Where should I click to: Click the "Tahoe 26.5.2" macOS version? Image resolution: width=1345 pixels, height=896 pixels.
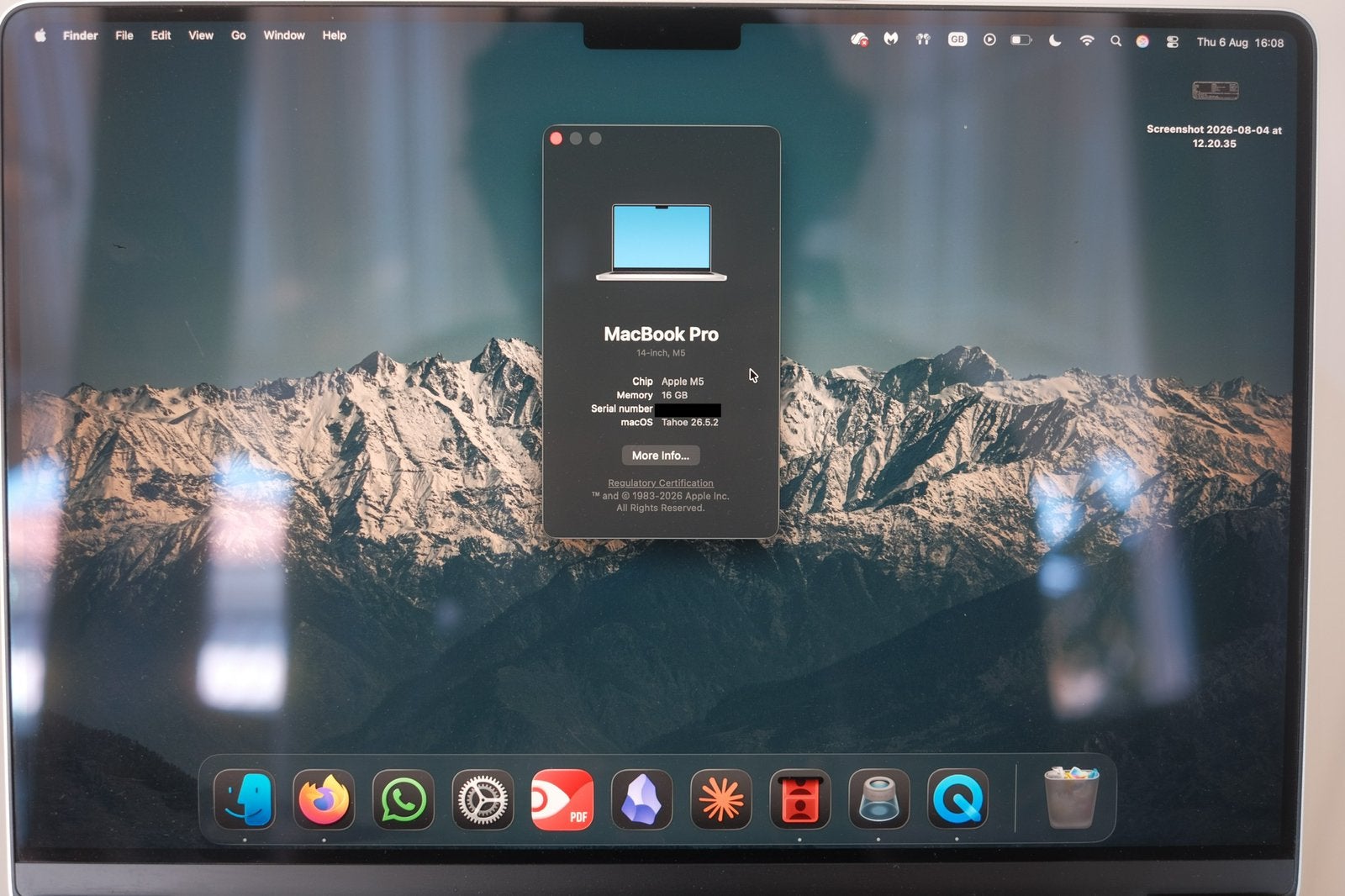click(690, 423)
